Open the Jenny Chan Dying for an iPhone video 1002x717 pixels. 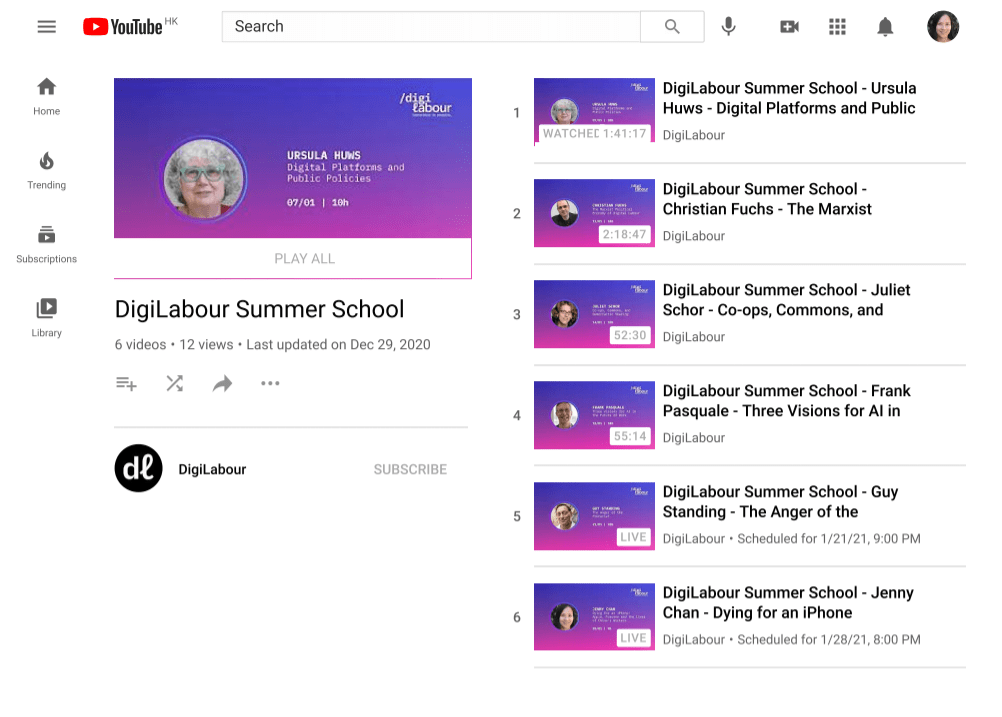[757, 602]
